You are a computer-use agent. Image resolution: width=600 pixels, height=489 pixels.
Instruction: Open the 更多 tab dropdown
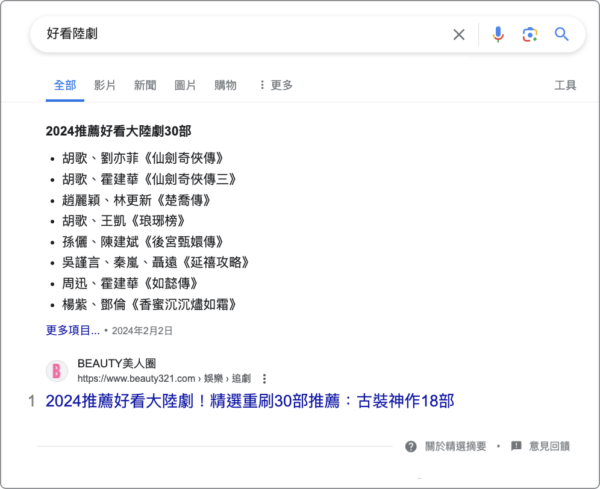276,85
